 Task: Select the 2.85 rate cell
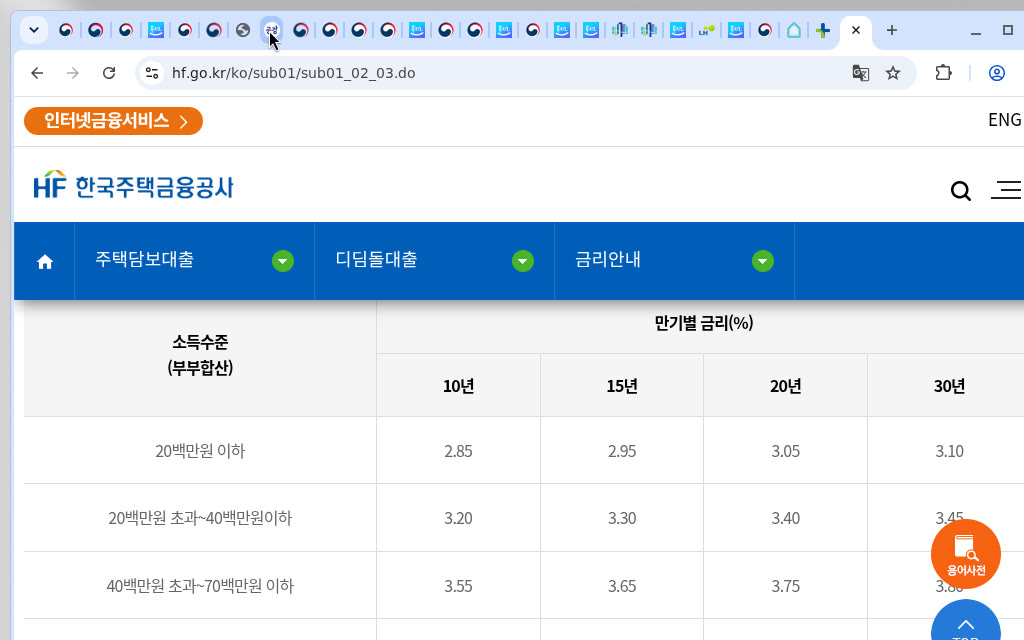pos(458,451)
